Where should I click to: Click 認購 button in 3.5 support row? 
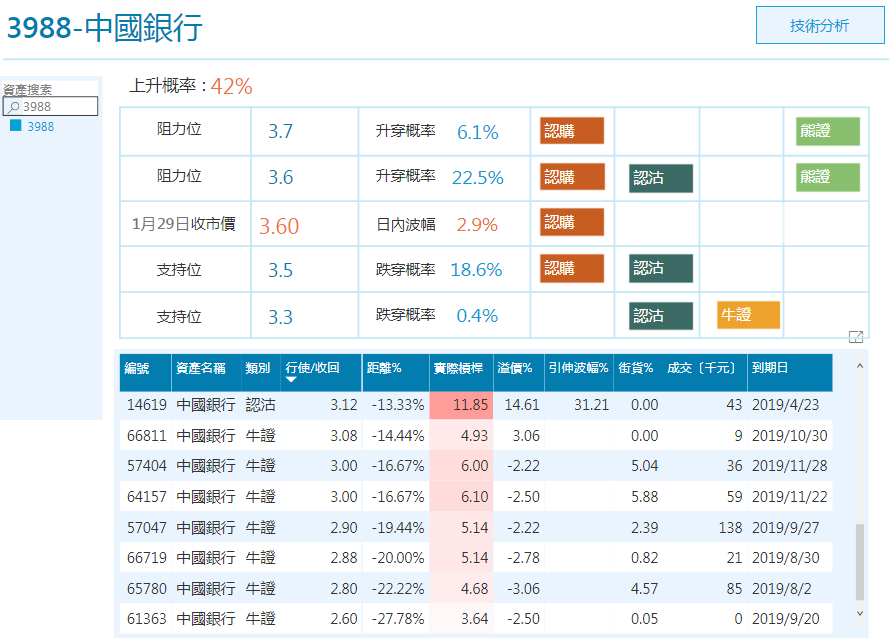[572, 268]
